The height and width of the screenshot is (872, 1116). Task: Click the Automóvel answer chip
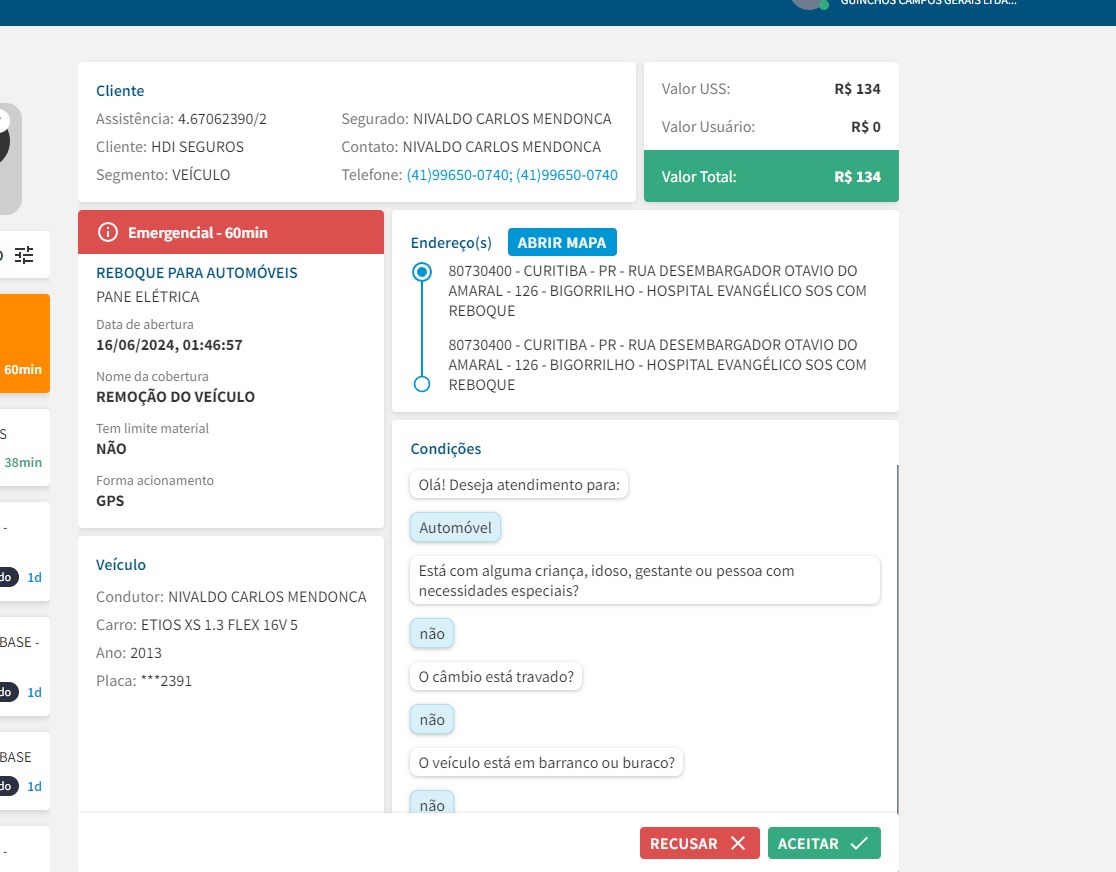coord(456,527)
